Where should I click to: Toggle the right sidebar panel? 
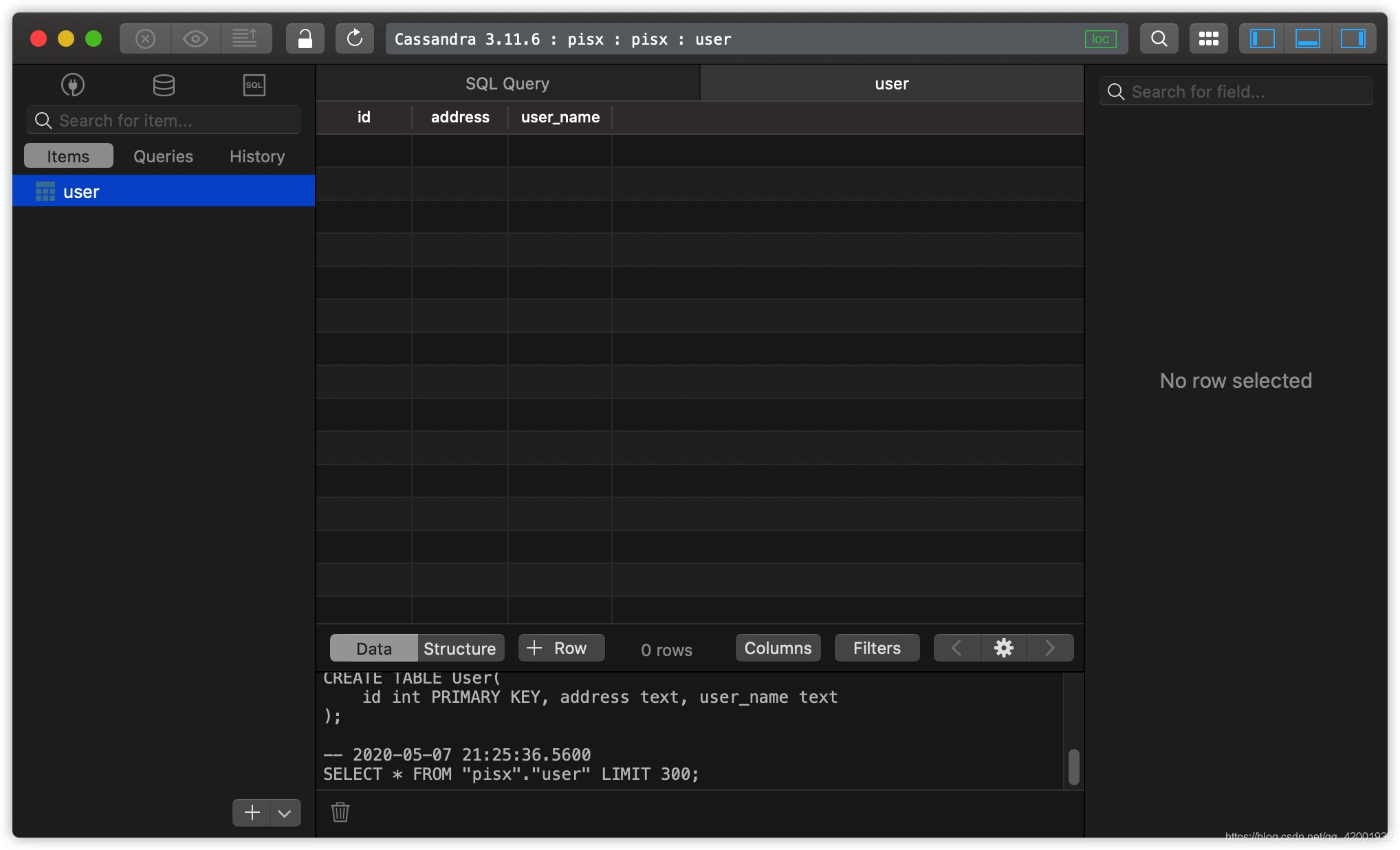pos(1353,39)
